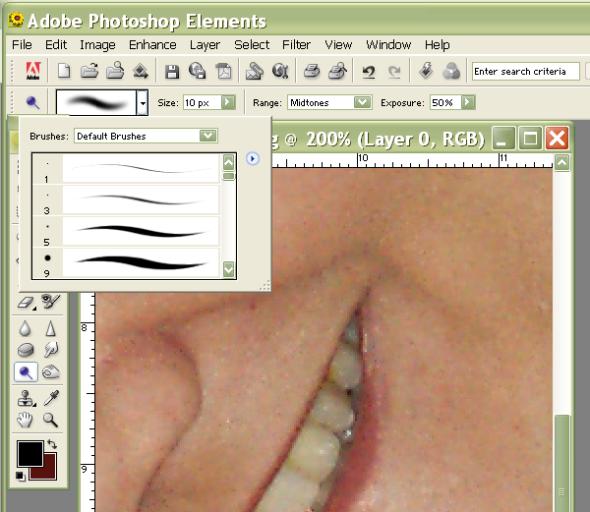This screenshot has height=512, width=590.
Task: Select the Clone Stamp tool
Action: coord(26,398)
